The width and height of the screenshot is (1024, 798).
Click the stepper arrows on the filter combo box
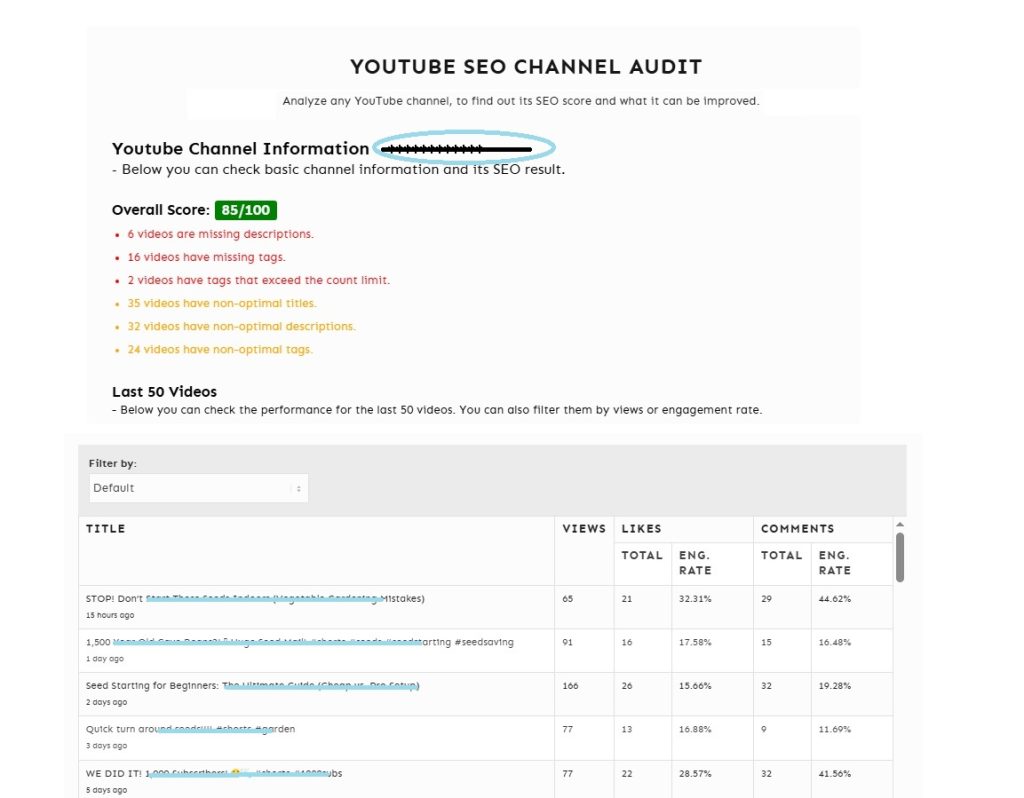point(299,487)
